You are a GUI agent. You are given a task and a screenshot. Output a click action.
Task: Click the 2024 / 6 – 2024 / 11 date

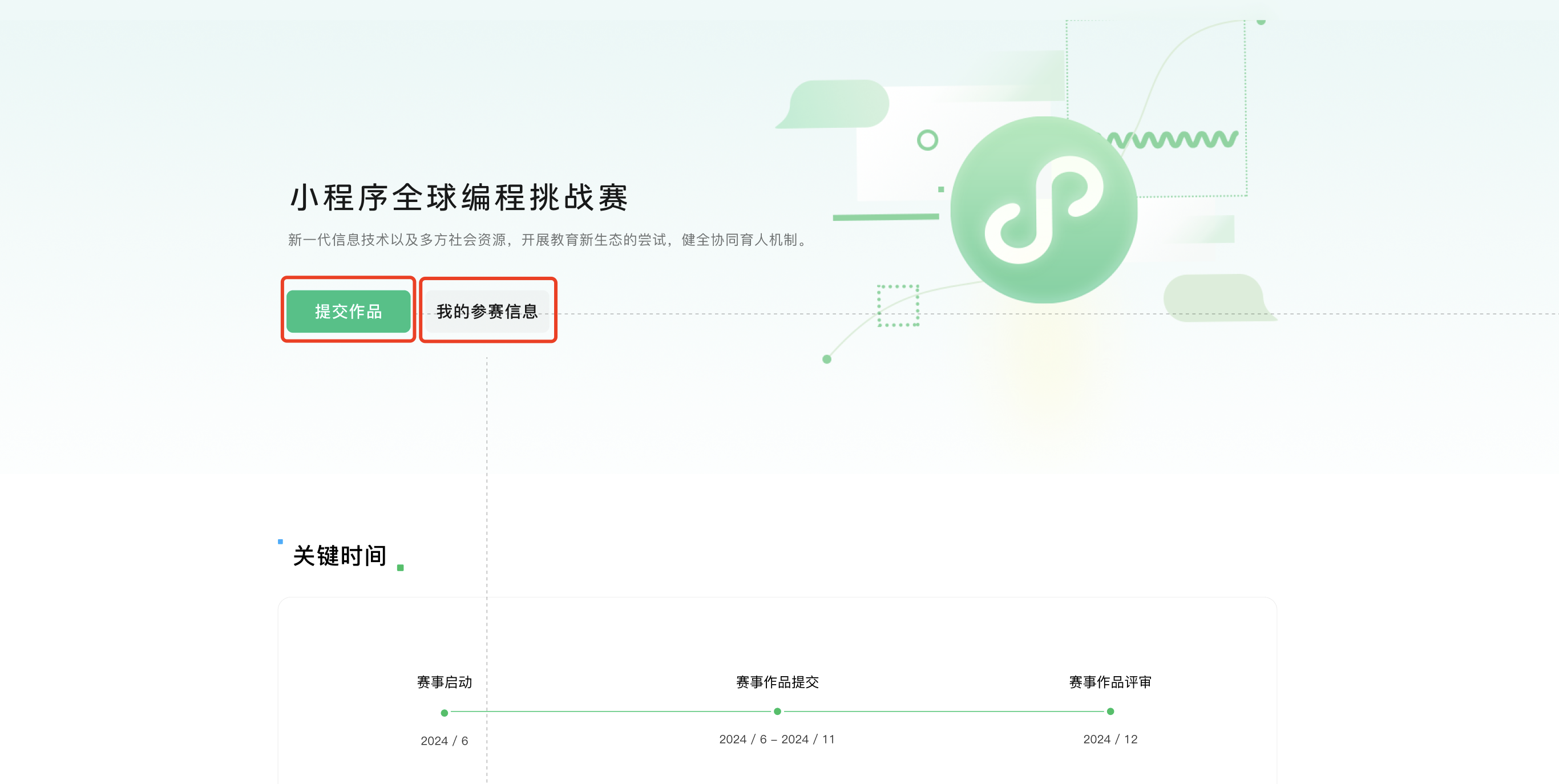(777, 738)
